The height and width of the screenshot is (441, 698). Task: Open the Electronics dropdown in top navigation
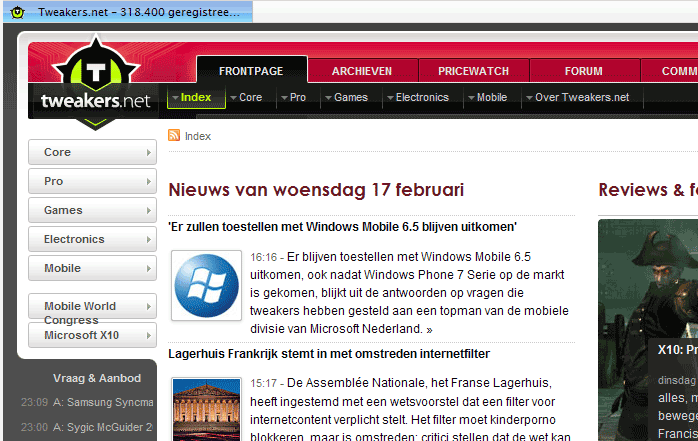(x=418, y=97)
